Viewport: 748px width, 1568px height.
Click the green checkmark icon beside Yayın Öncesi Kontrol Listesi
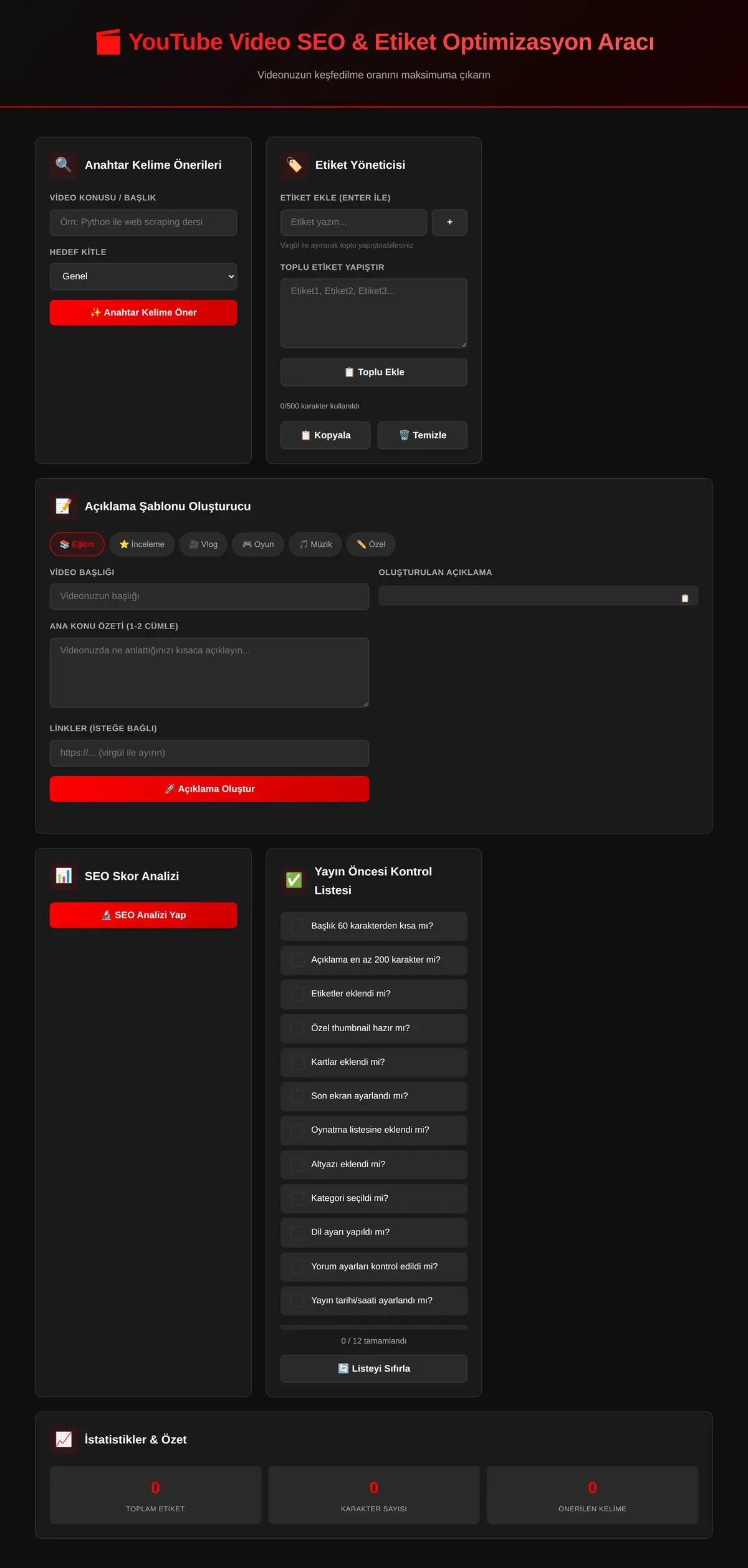pos(294,880)
